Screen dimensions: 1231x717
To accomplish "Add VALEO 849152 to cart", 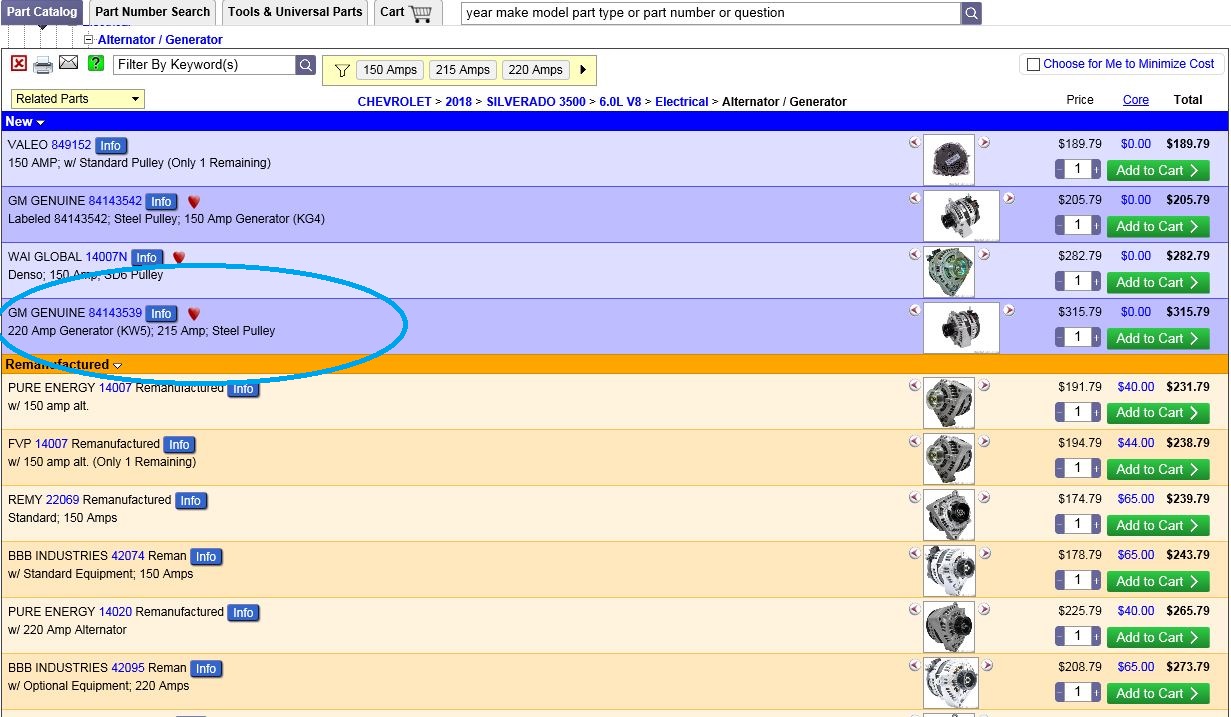I will point(1158,170).
